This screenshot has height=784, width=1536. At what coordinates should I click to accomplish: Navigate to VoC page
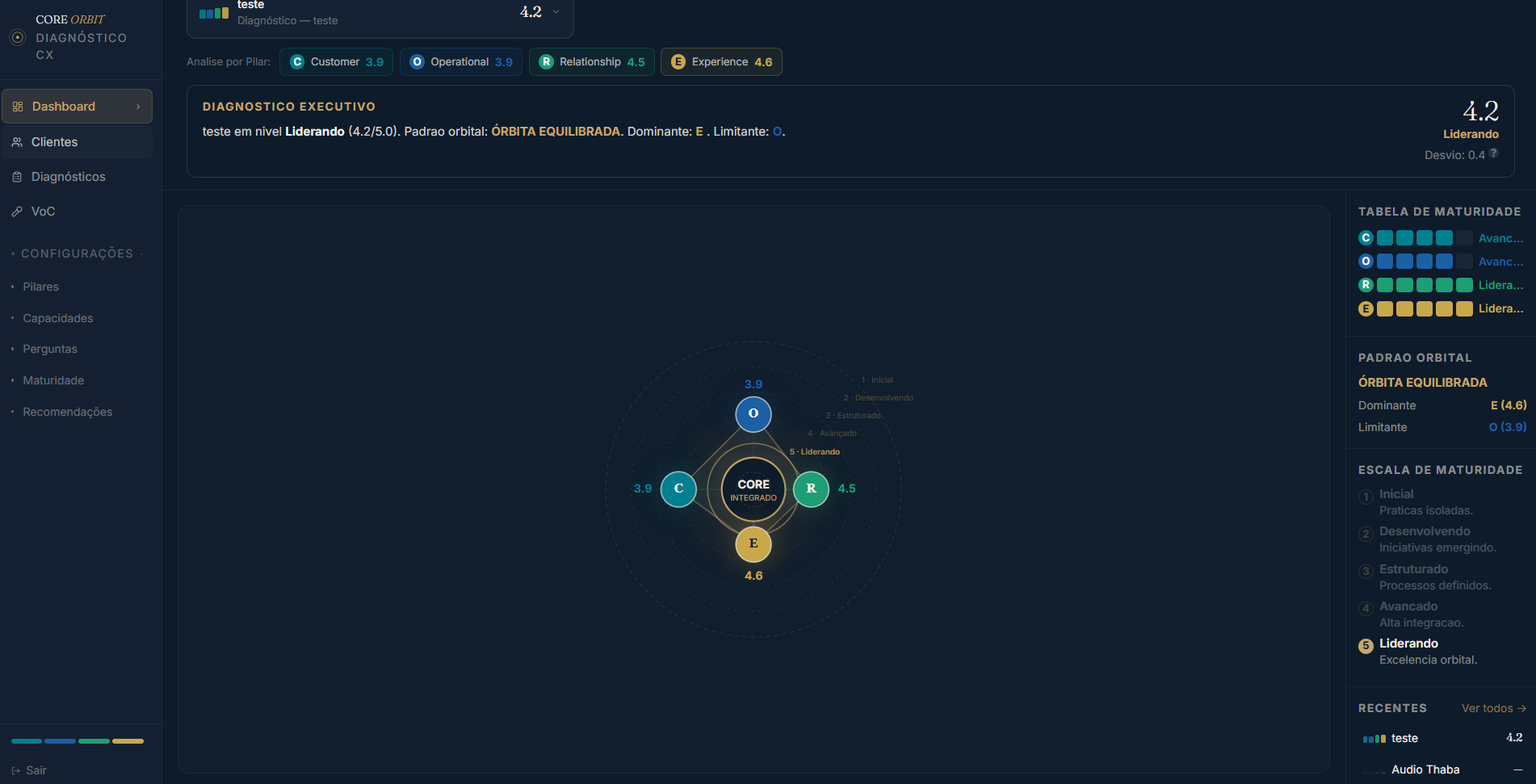(x=77, y=212)
